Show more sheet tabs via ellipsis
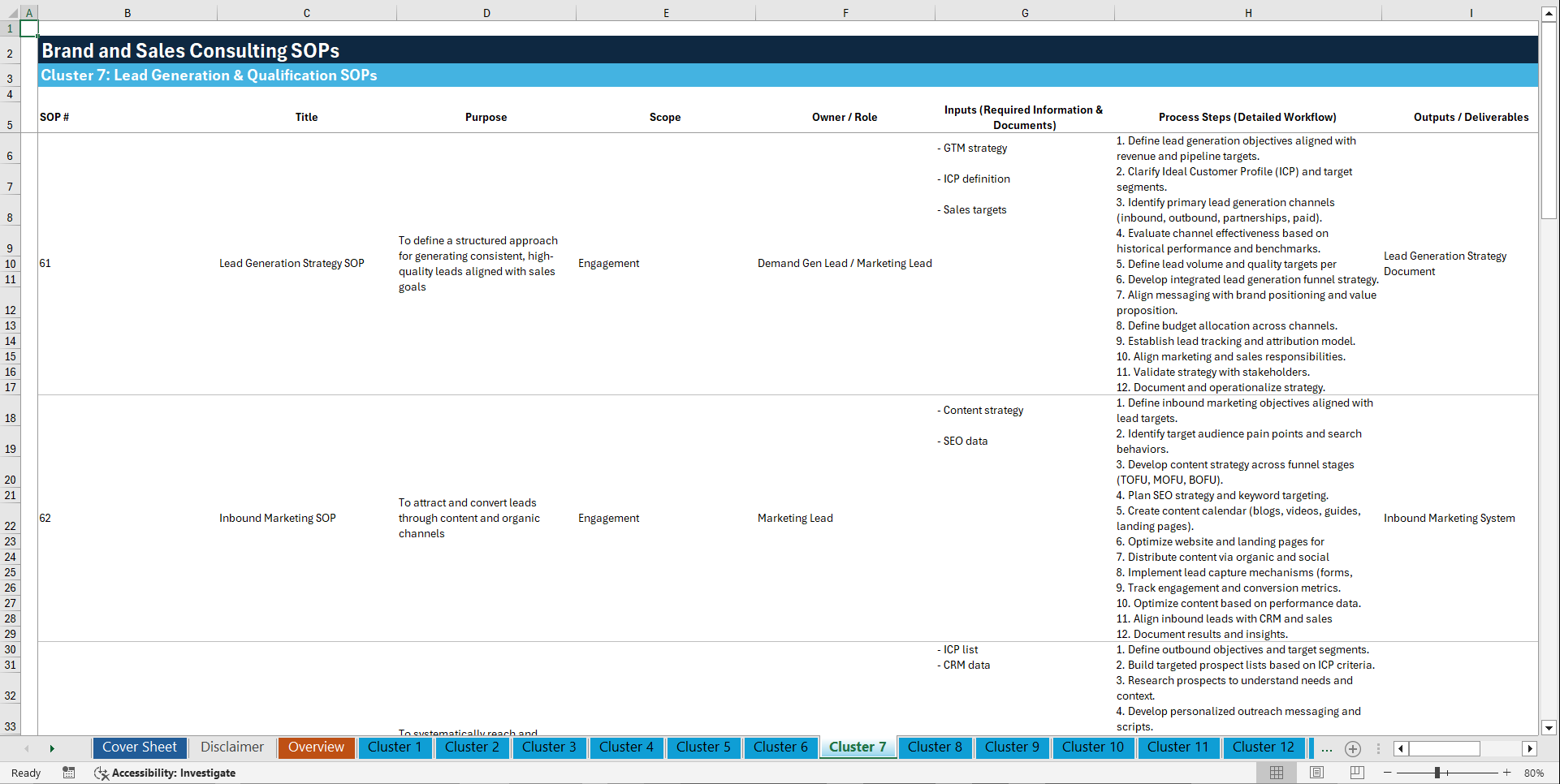 point(1327,748)
